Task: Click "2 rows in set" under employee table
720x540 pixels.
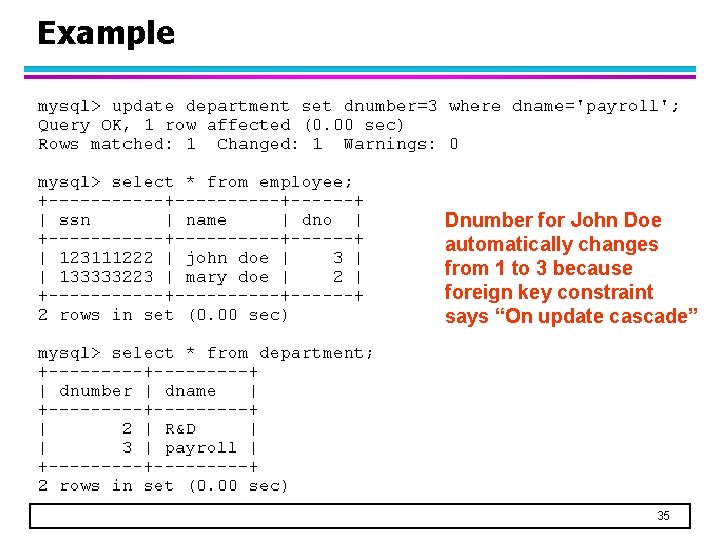Action: tap(163, 315)
